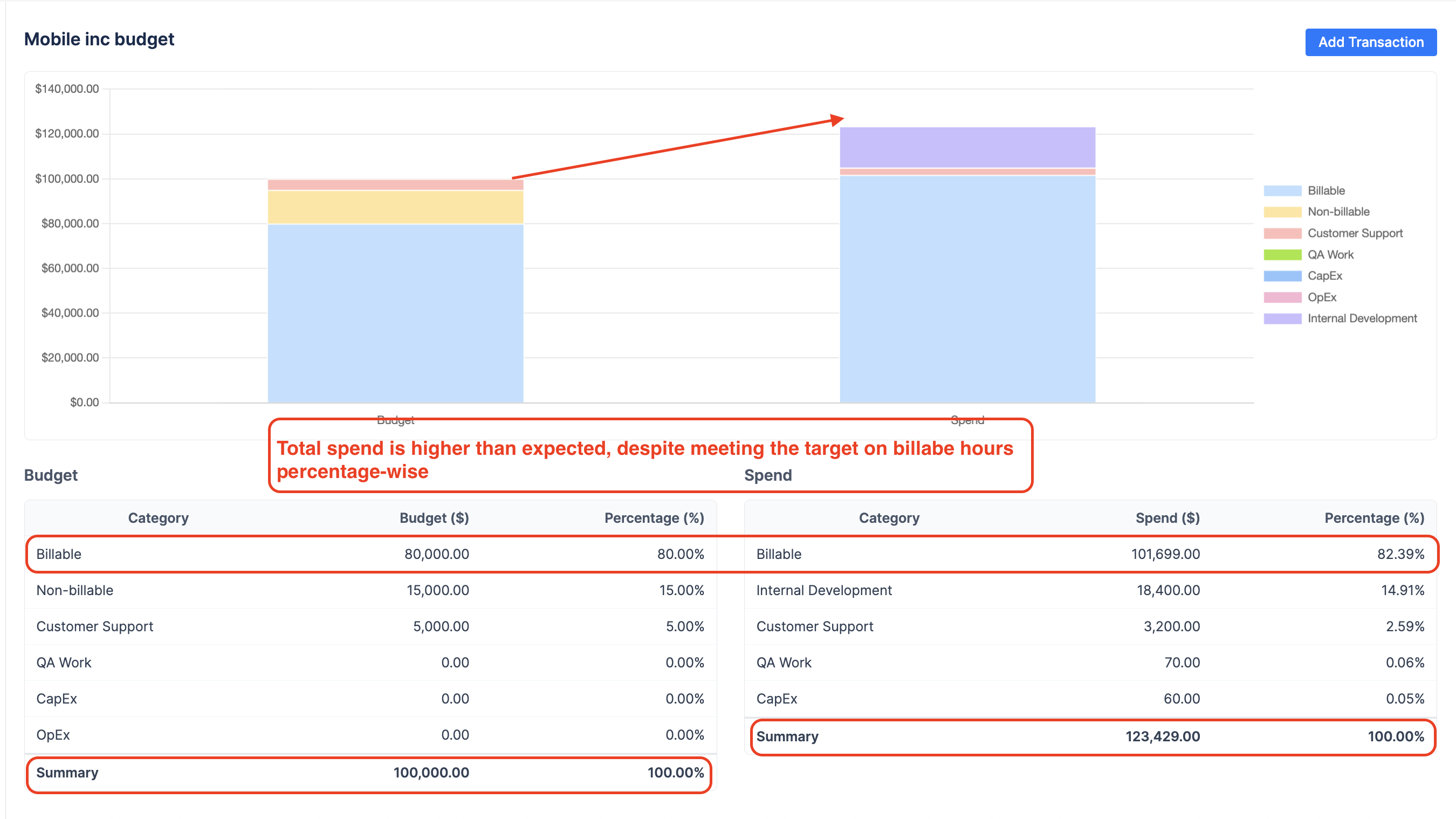The height and width of the screenshot is (819, 1456).
Task: Select the Non-billable segment of the Budget bar
Action: coord(396,208)
